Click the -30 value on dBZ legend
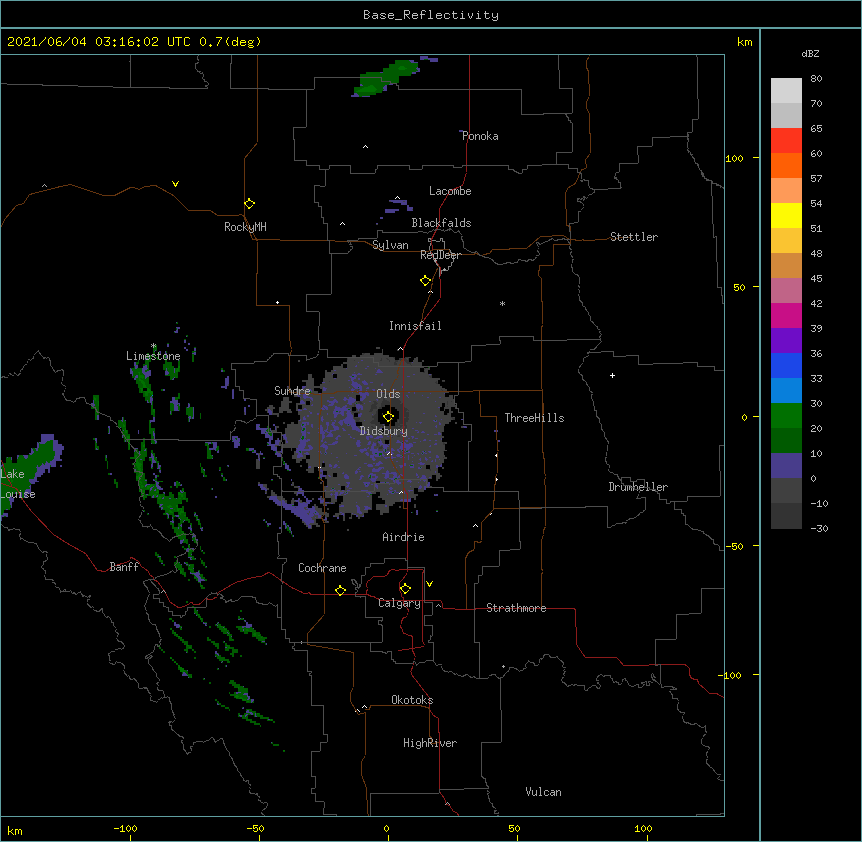The height and width of the screenshot is (842, 862). (x=819, y=528)
